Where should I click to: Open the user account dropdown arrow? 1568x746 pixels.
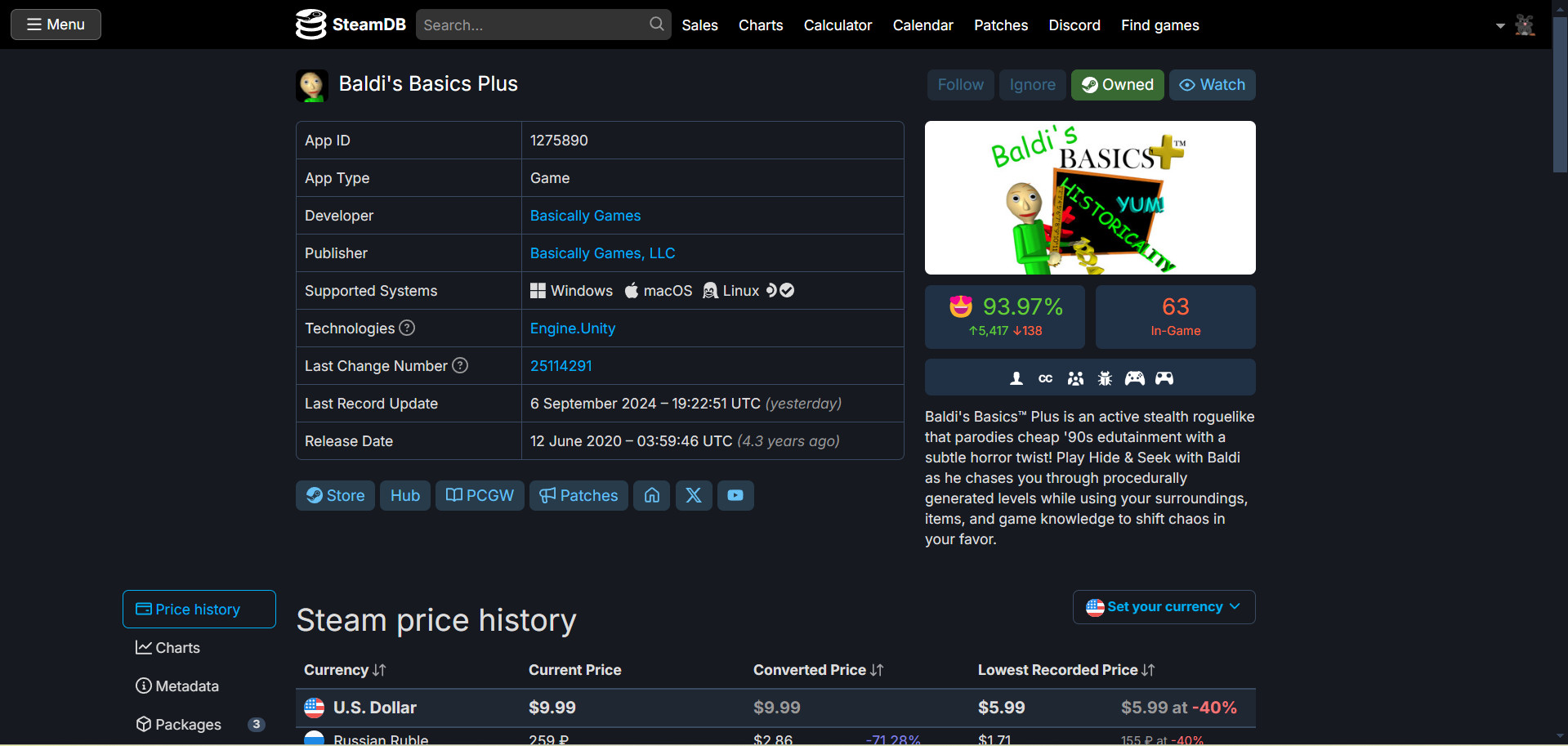(x=1500, y=25)
